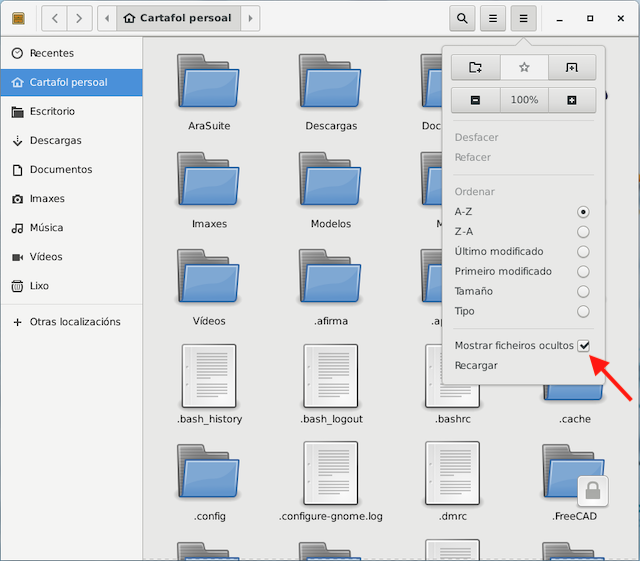
Task: Select Tamaño sort radio button
Action: (583, 292)
